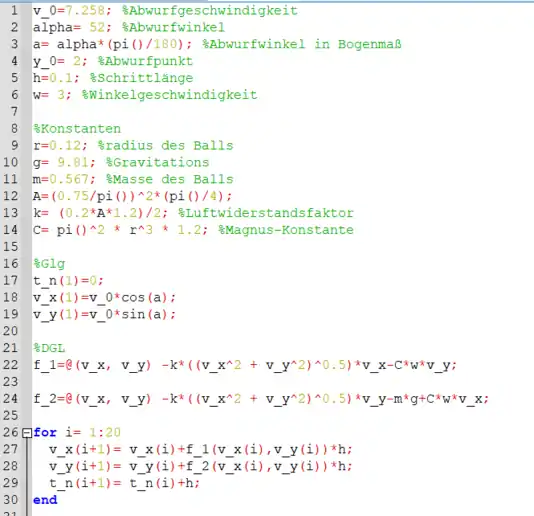This screenshot has height=516, width=534.
Task: Click line number 25 in gutter
Action: [10, 415]
